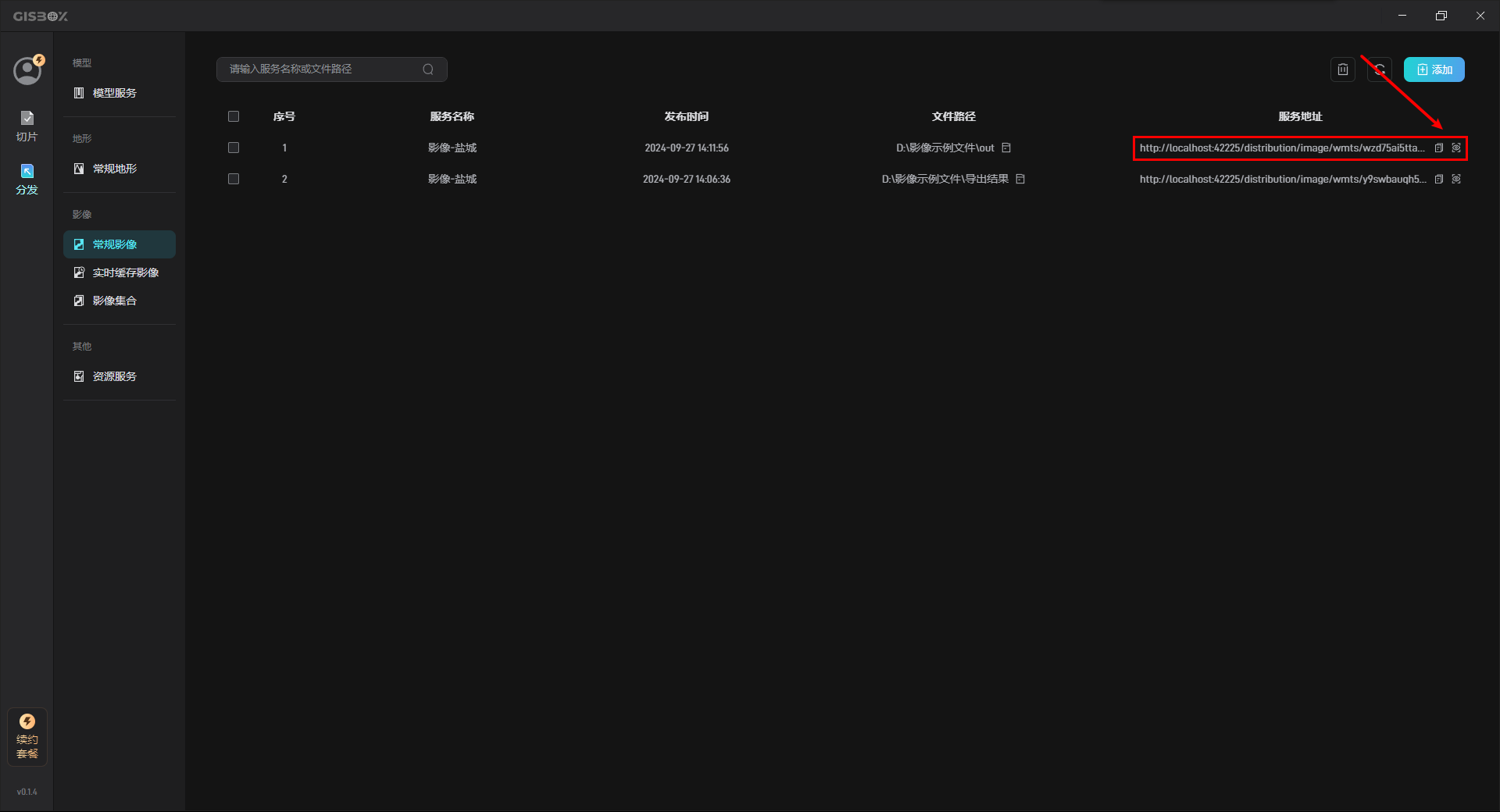
Task: Restore down the GISBOX window
Action: (1441, 16)
